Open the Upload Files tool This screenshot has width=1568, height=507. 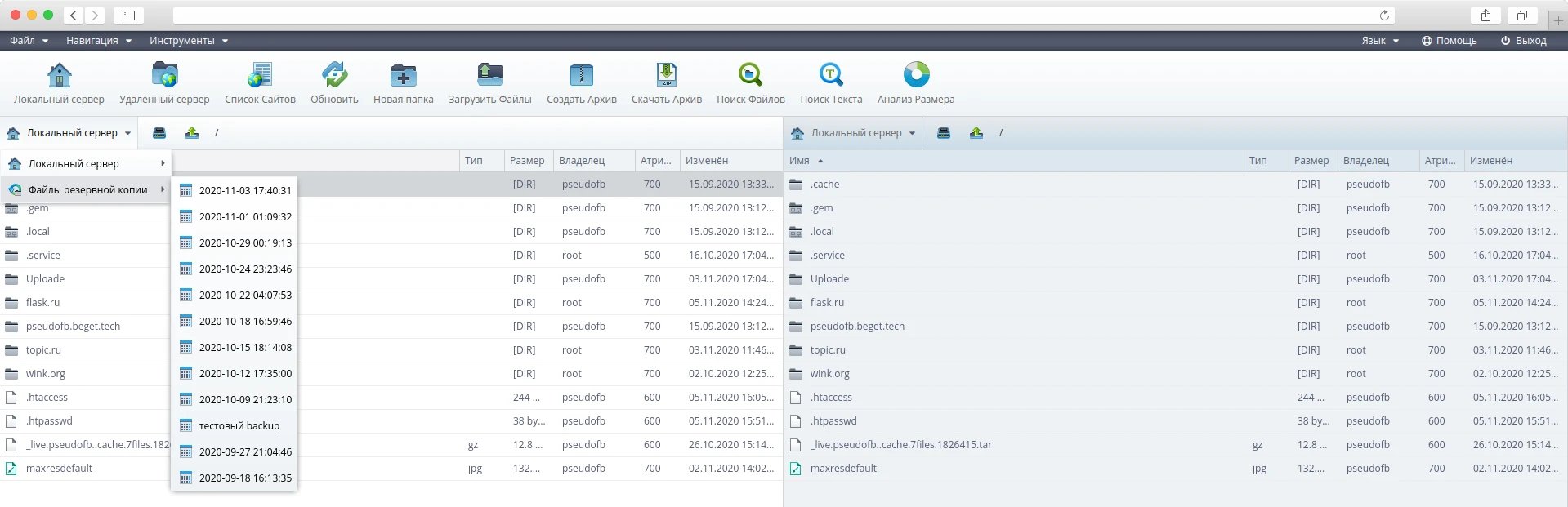point(489,76)
